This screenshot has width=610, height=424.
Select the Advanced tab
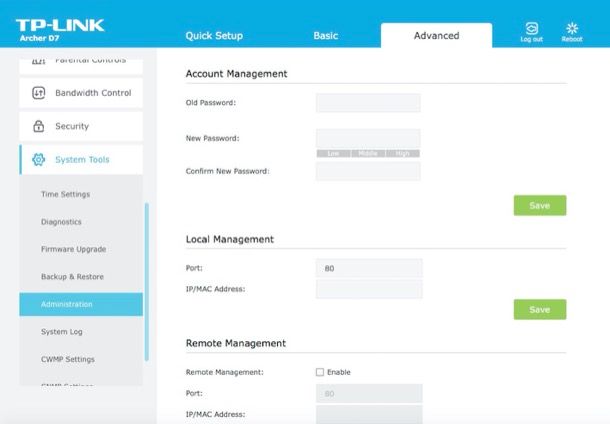pos(436,35)
